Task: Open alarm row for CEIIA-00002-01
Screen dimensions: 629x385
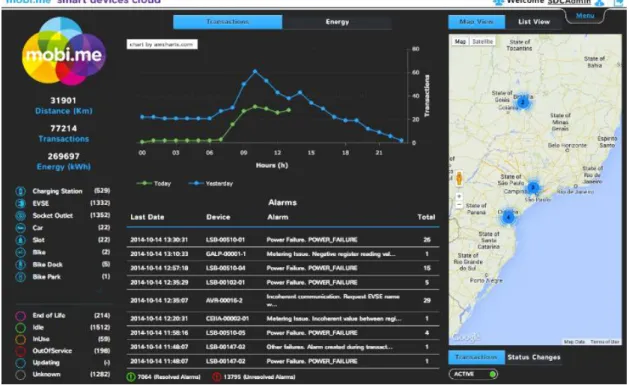Action: (283, 318)
